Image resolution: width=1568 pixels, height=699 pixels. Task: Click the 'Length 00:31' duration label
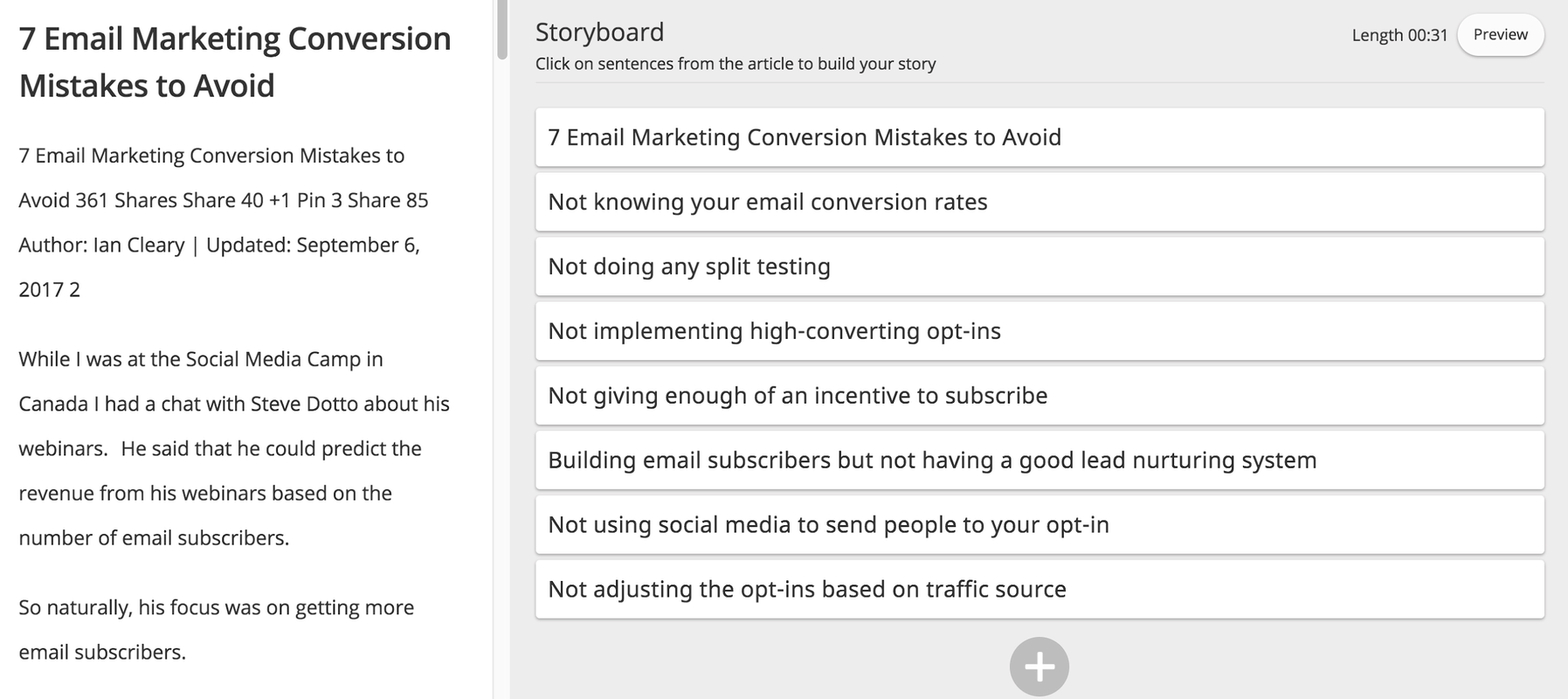1399,35
